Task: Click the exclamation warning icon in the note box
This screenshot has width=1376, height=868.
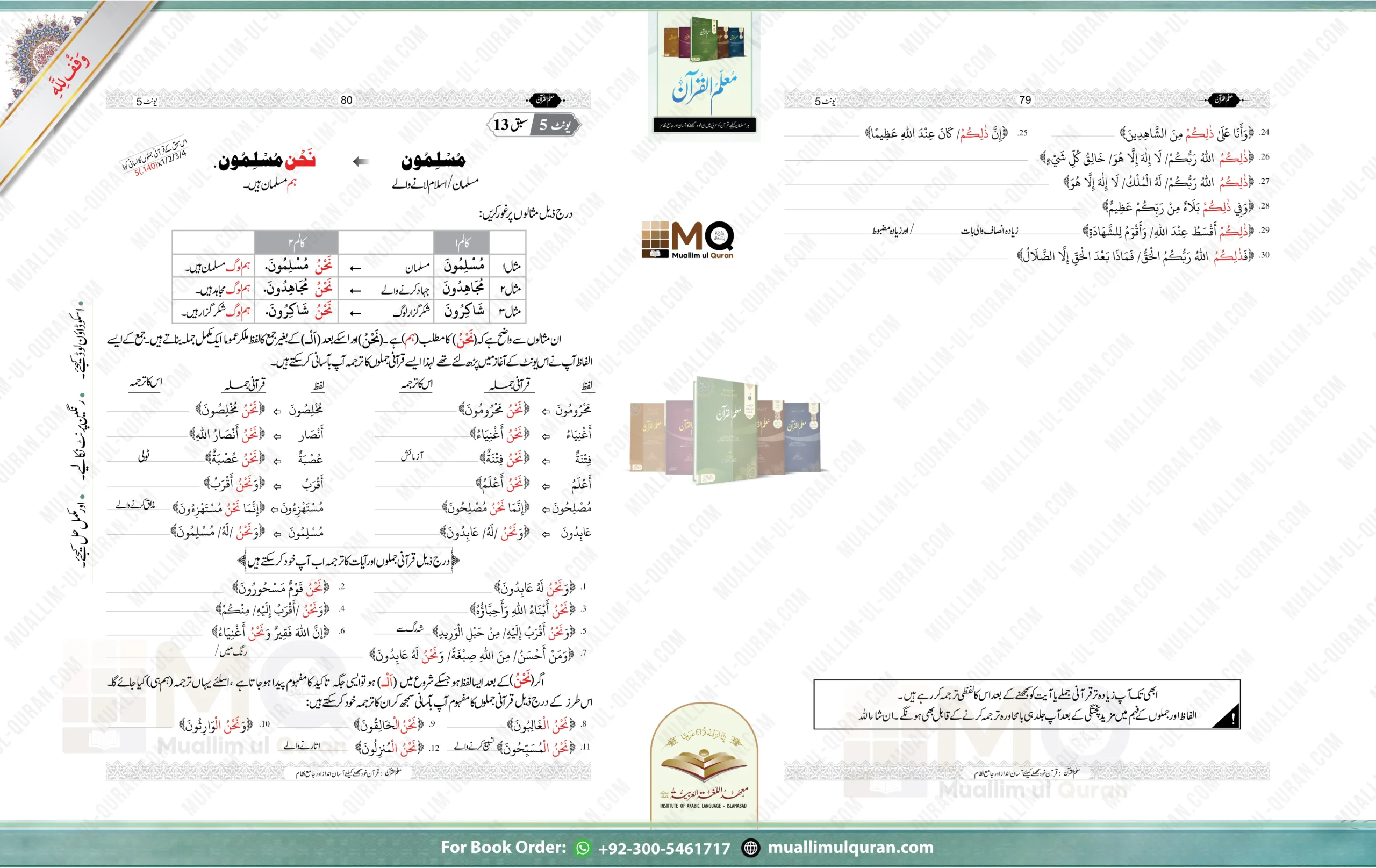Action: click(x=1232, y=719)
